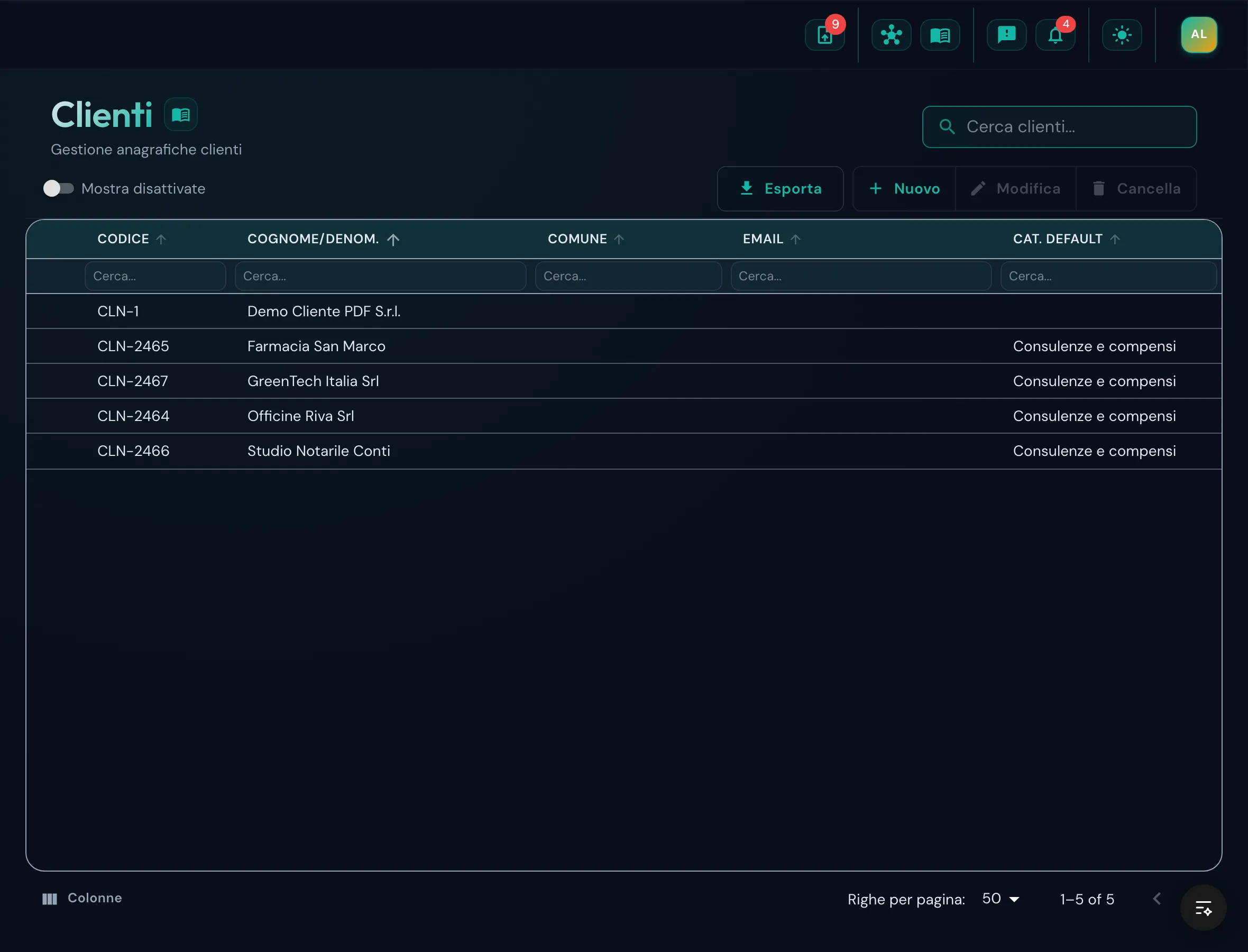Select the Farmacia San Marco row
Viewport: 1248px width, 952px height.
point(623,346)
